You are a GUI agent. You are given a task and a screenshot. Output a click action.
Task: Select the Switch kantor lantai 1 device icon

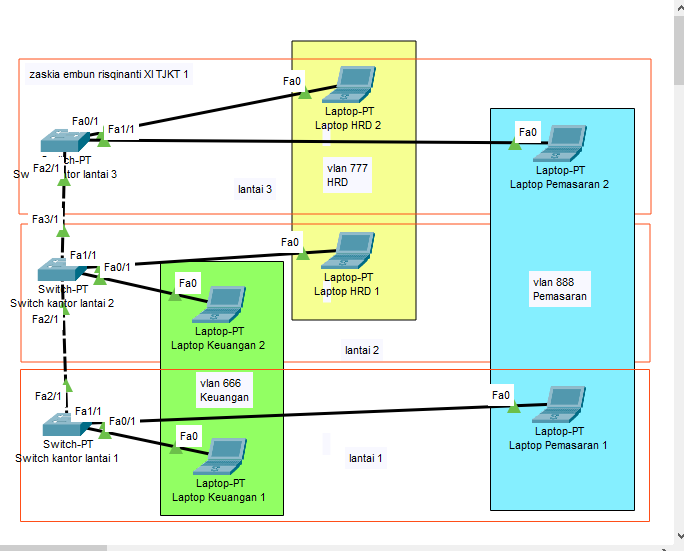[x=68, y=425]
